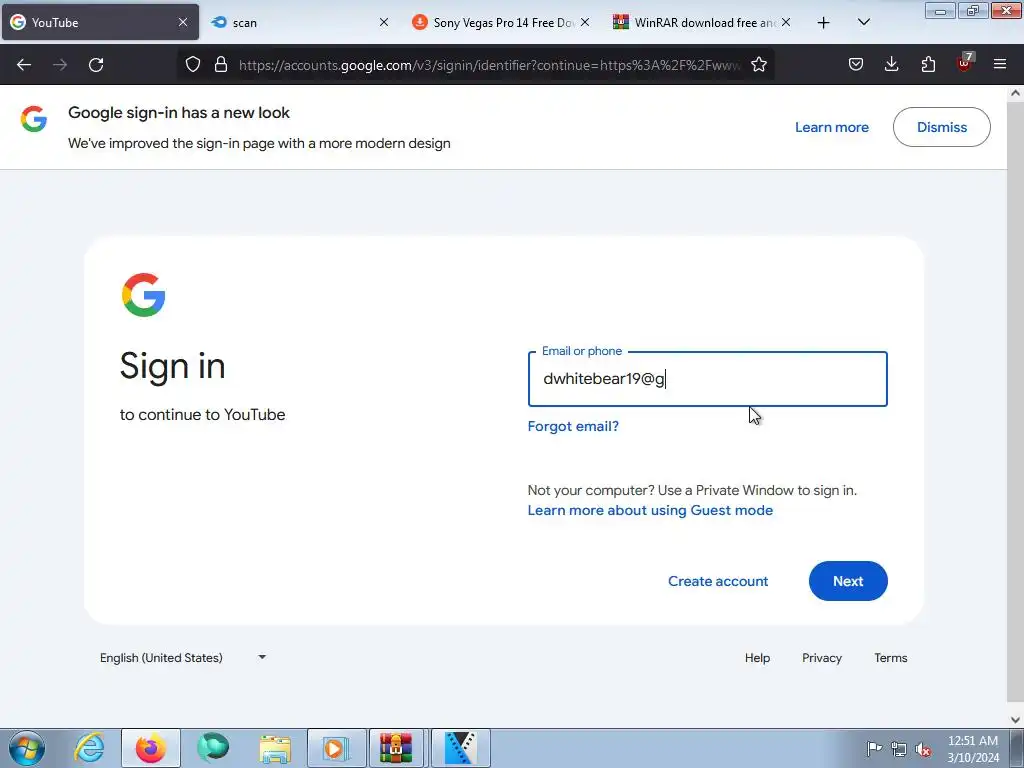Click the uBlock Origin extension icon
The height and width of the screenshot is (768, 1024).
click(x=964, y=63)
